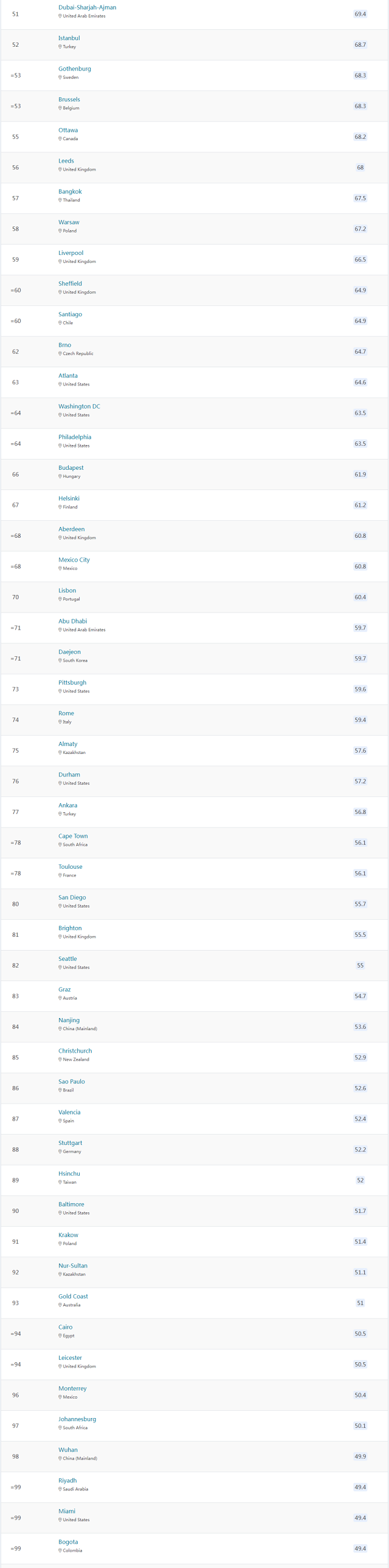Screen dimensions: 389x1568
Task: Click the location pin beside Czech Republic
Action: [60, 354]
